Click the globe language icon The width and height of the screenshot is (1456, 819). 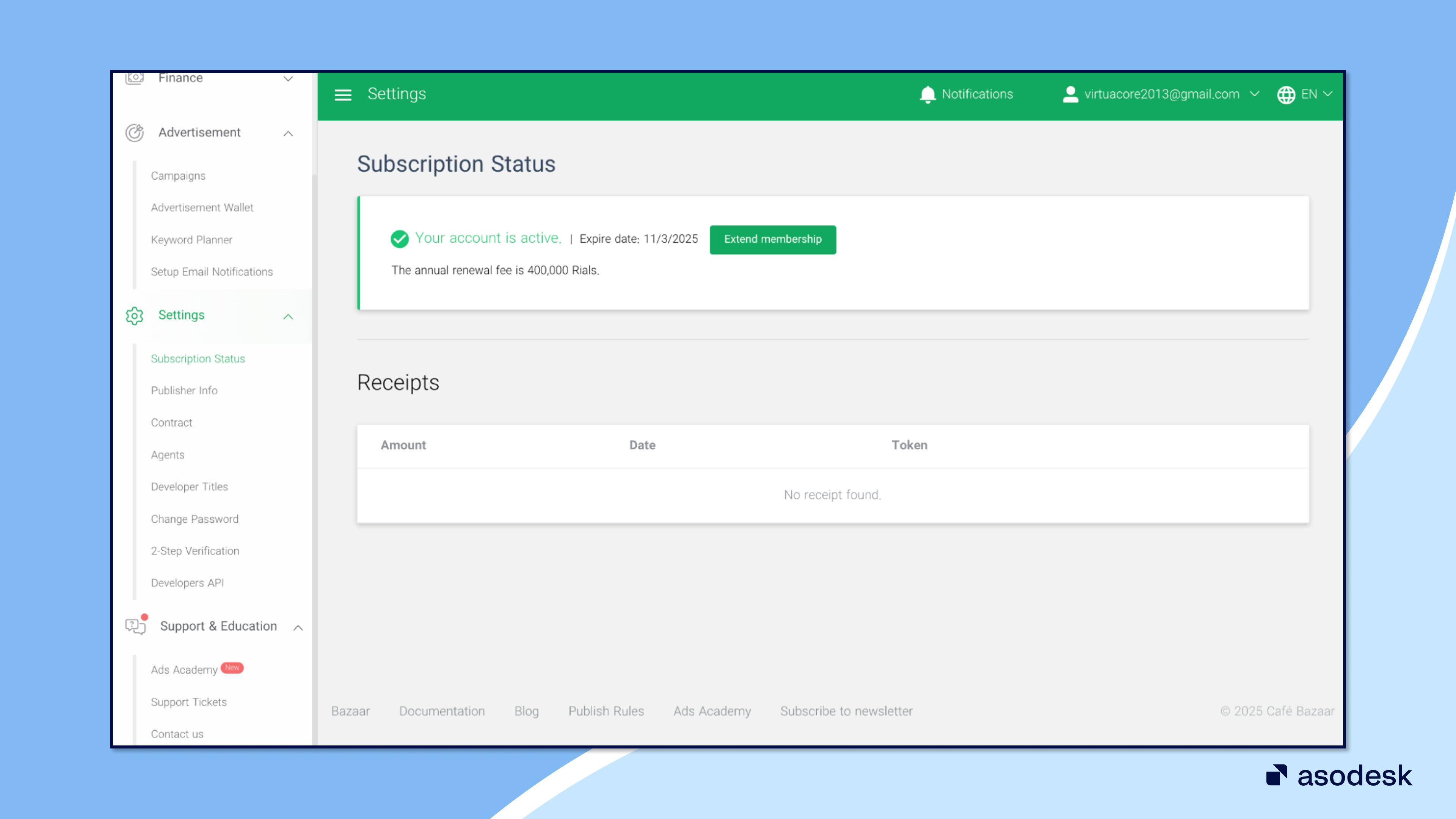(1286, 94)
